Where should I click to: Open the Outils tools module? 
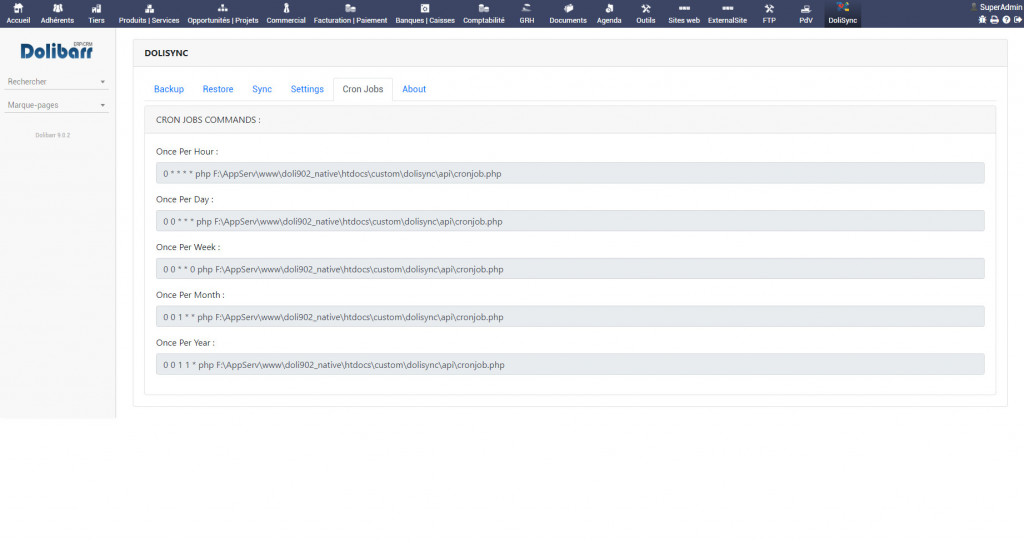pos(646,13)
